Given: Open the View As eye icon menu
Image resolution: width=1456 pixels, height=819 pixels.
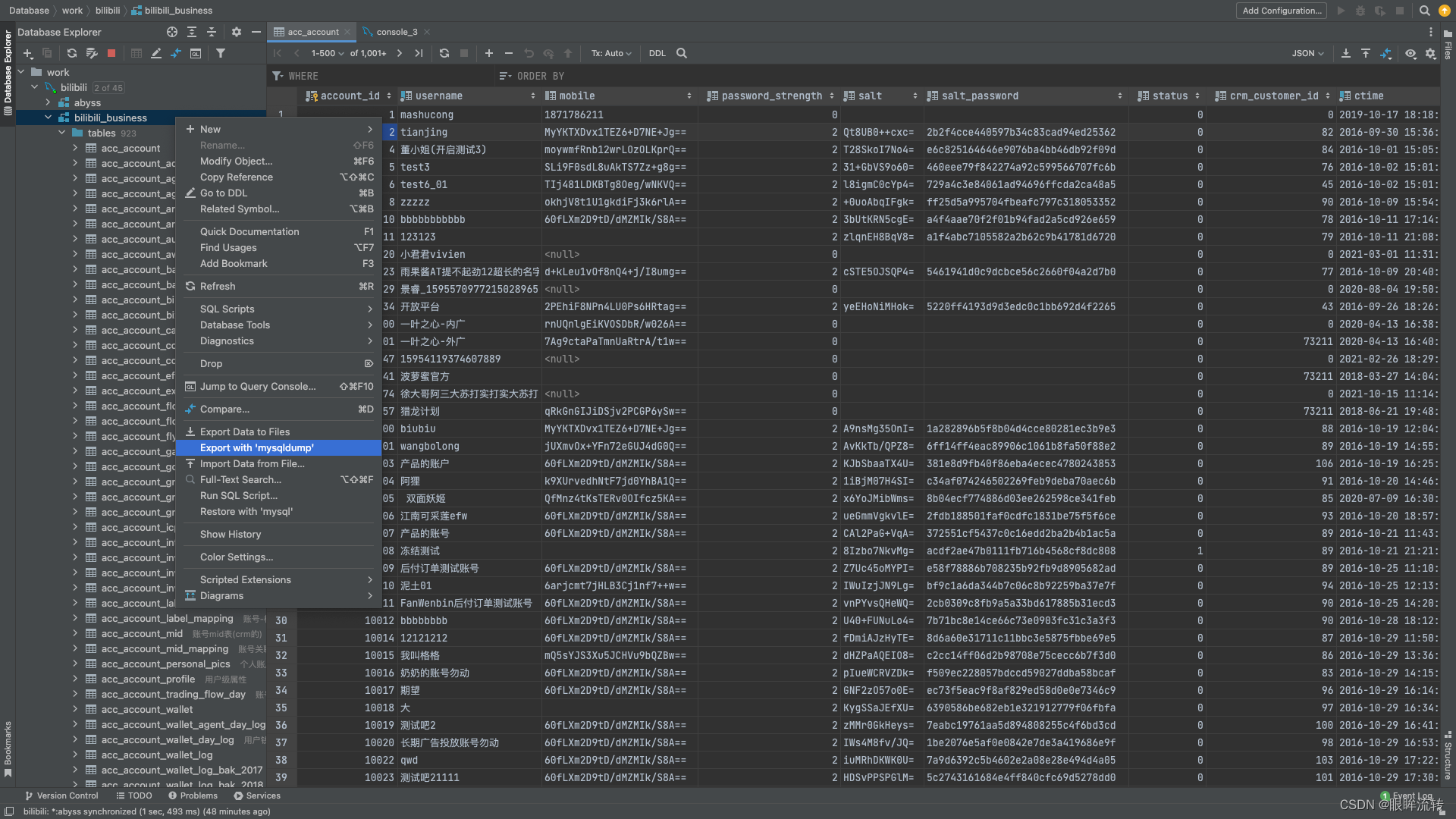Looking at the screenshot, I should coord(1411,54).
